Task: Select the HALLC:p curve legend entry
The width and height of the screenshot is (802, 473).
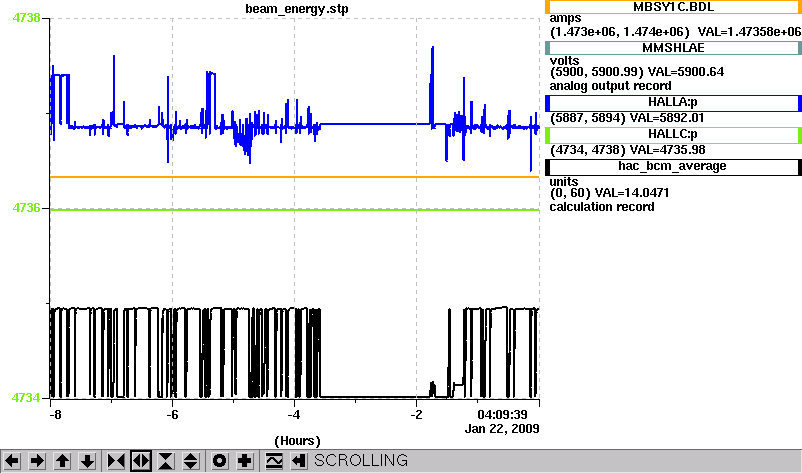Action: [x=673, y=135]
